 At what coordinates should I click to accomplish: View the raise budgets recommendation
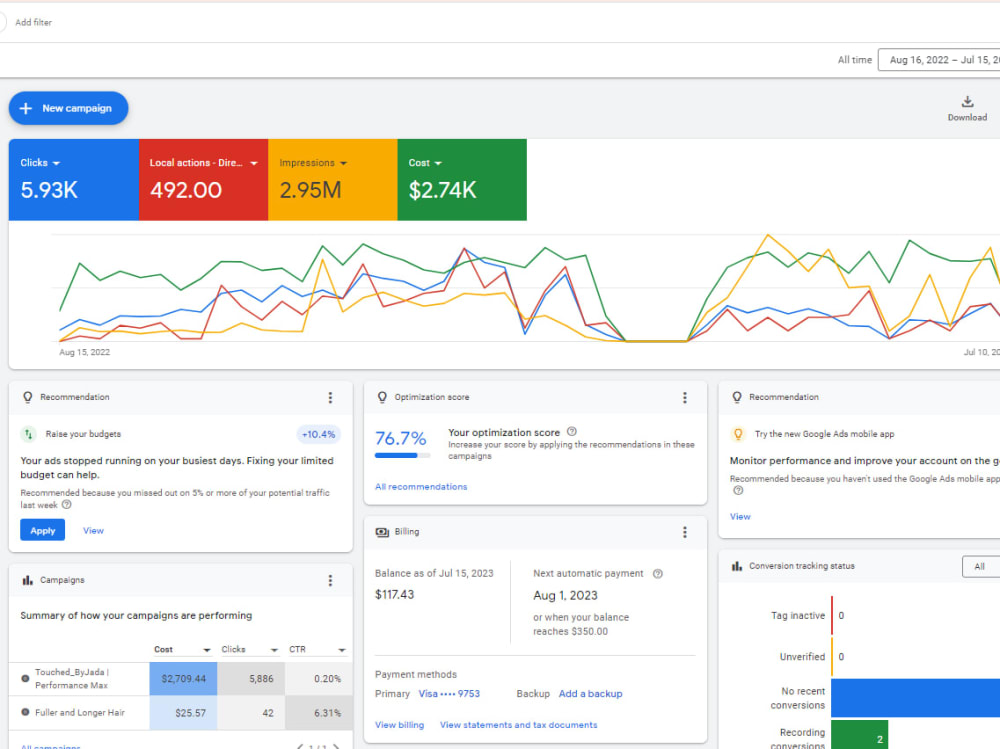(93, 531)
